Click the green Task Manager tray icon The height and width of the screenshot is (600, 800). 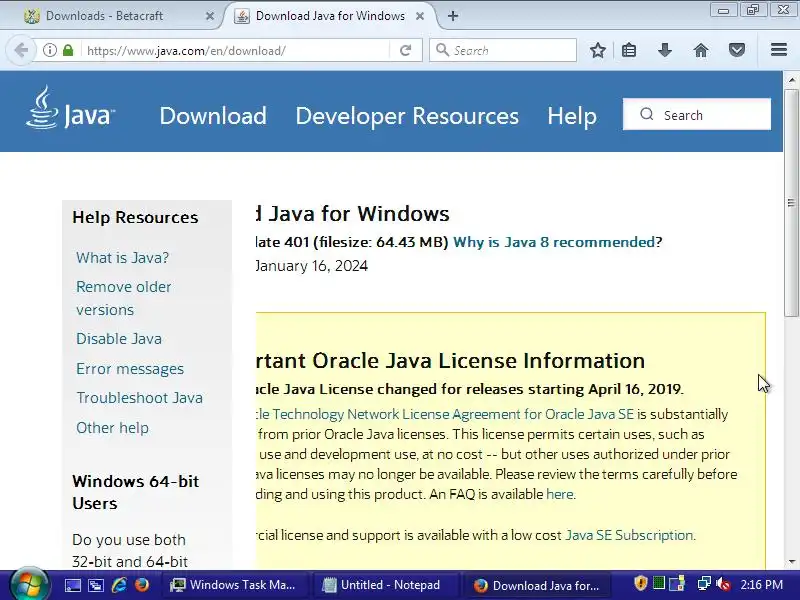(x=659, y=583)
